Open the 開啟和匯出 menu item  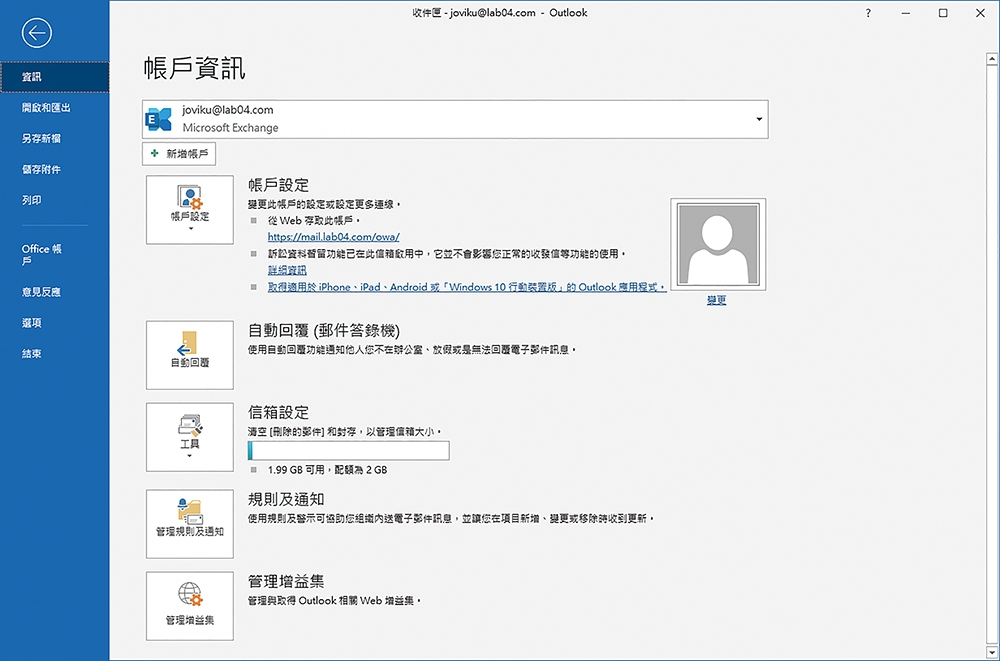(x=55, y=108)
